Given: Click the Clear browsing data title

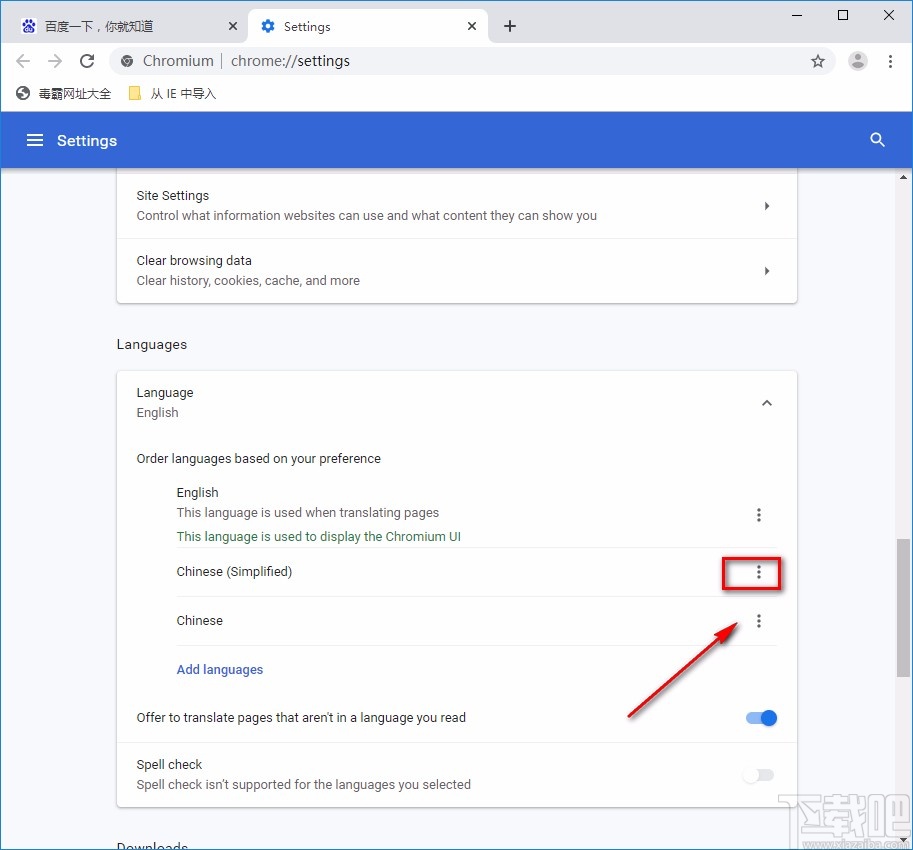Looking at the screenshot, I should (194, 260).
